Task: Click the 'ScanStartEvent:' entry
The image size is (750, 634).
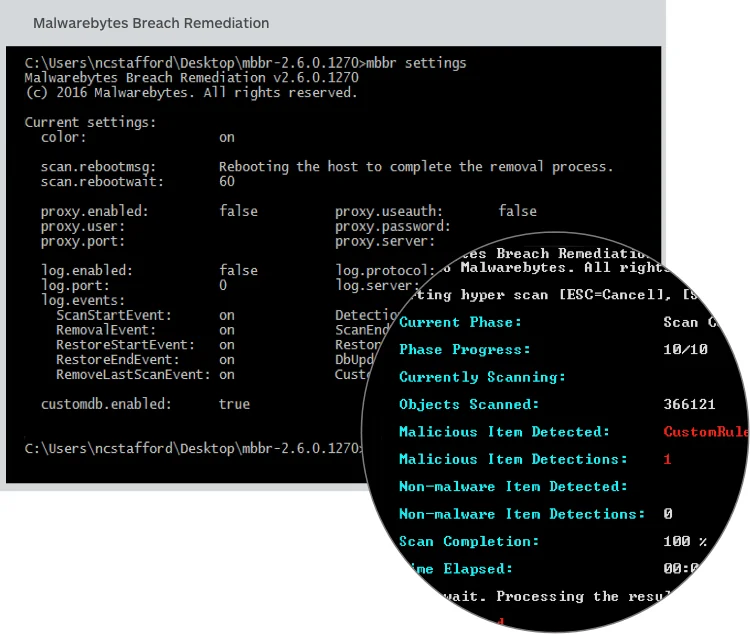Action: (114, 315)
